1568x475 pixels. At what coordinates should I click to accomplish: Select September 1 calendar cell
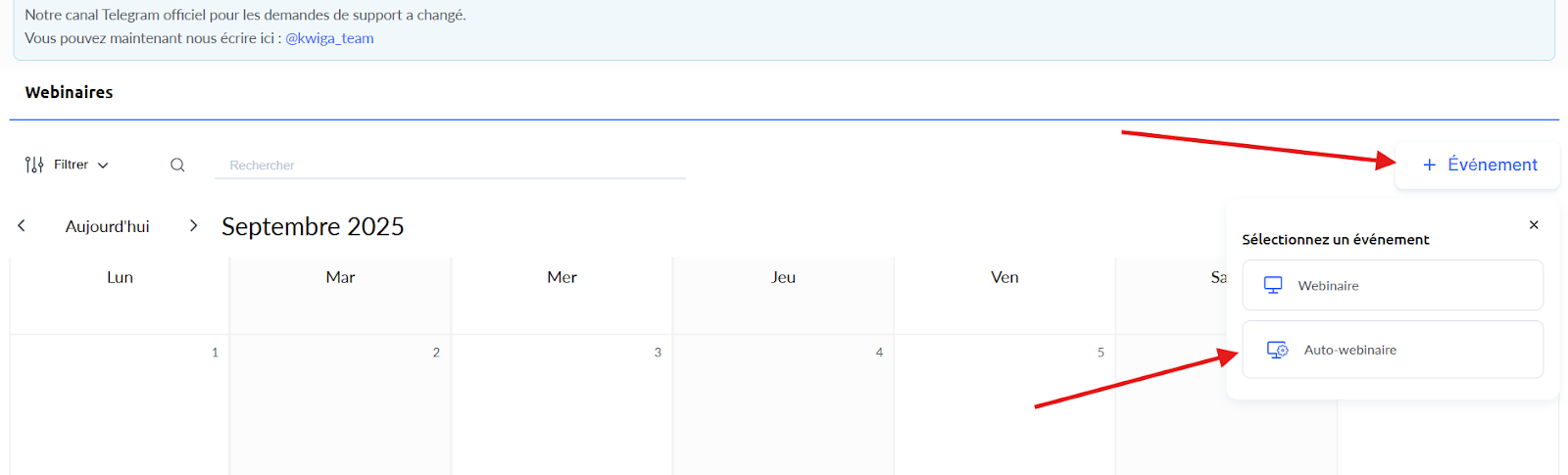[x=120, y=402]
